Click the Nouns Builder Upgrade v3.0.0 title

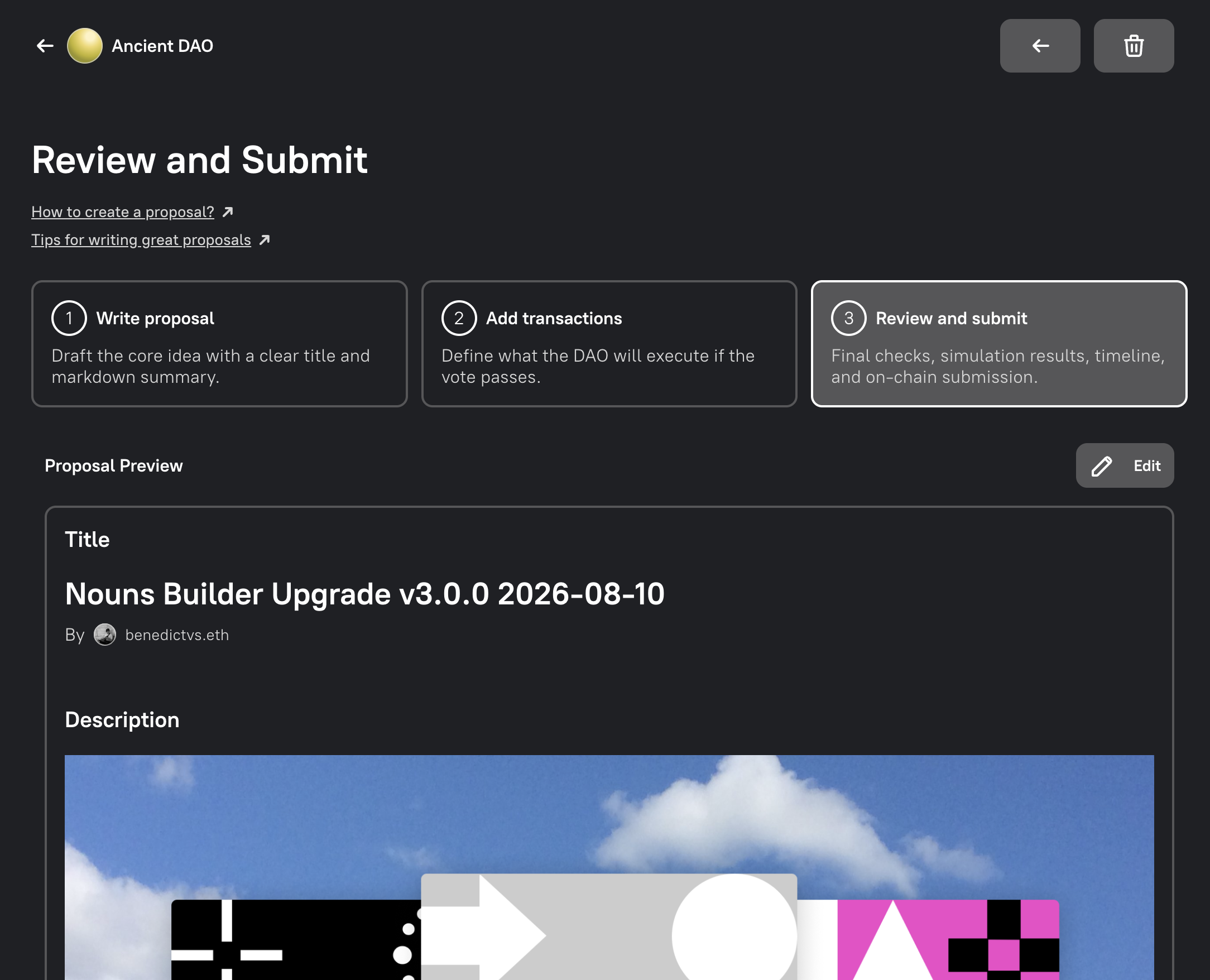coord(365,594)
